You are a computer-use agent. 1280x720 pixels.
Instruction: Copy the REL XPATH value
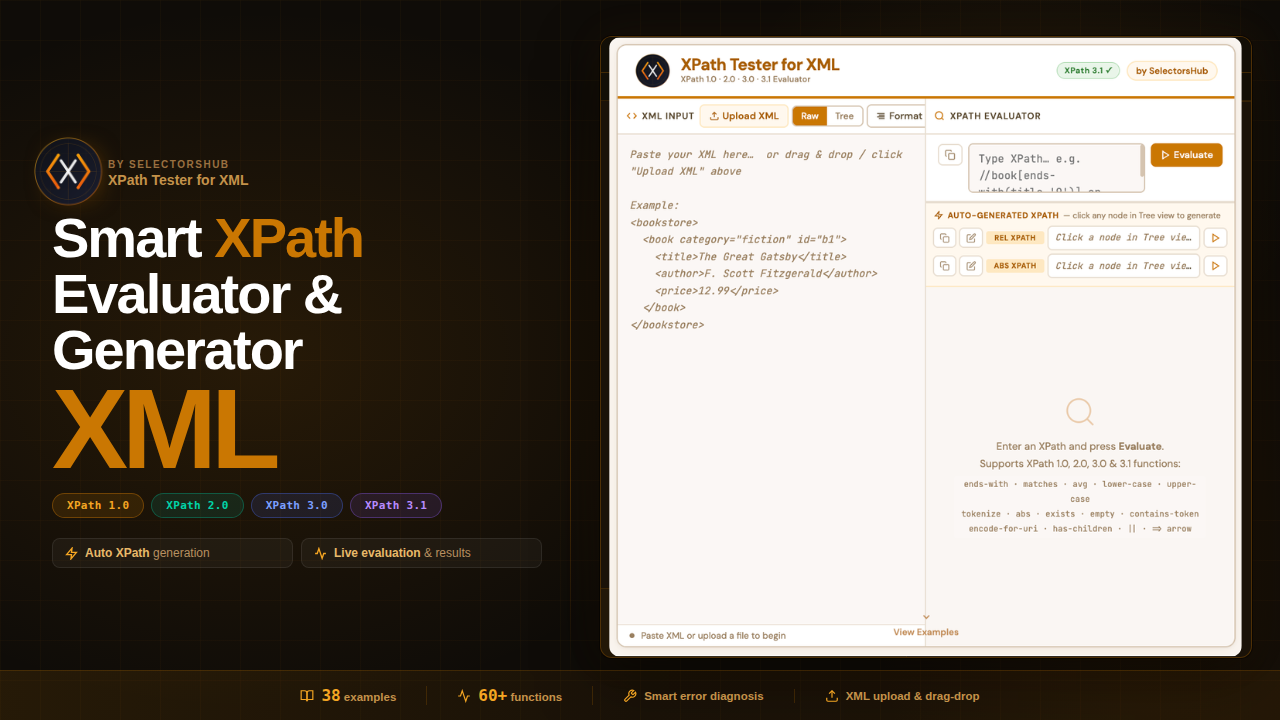pos(944,238)
